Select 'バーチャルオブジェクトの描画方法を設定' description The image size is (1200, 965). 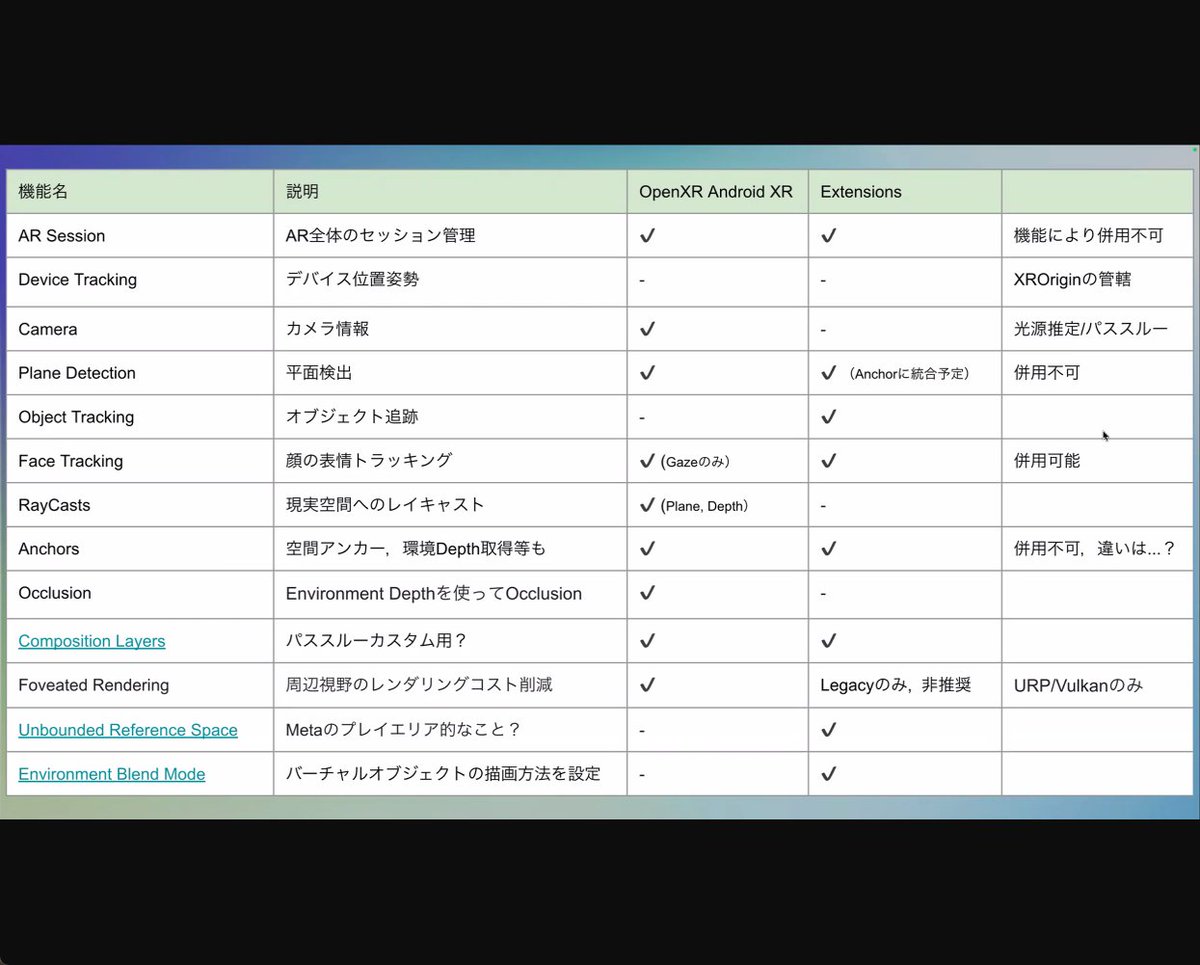(x=443, y=774)
